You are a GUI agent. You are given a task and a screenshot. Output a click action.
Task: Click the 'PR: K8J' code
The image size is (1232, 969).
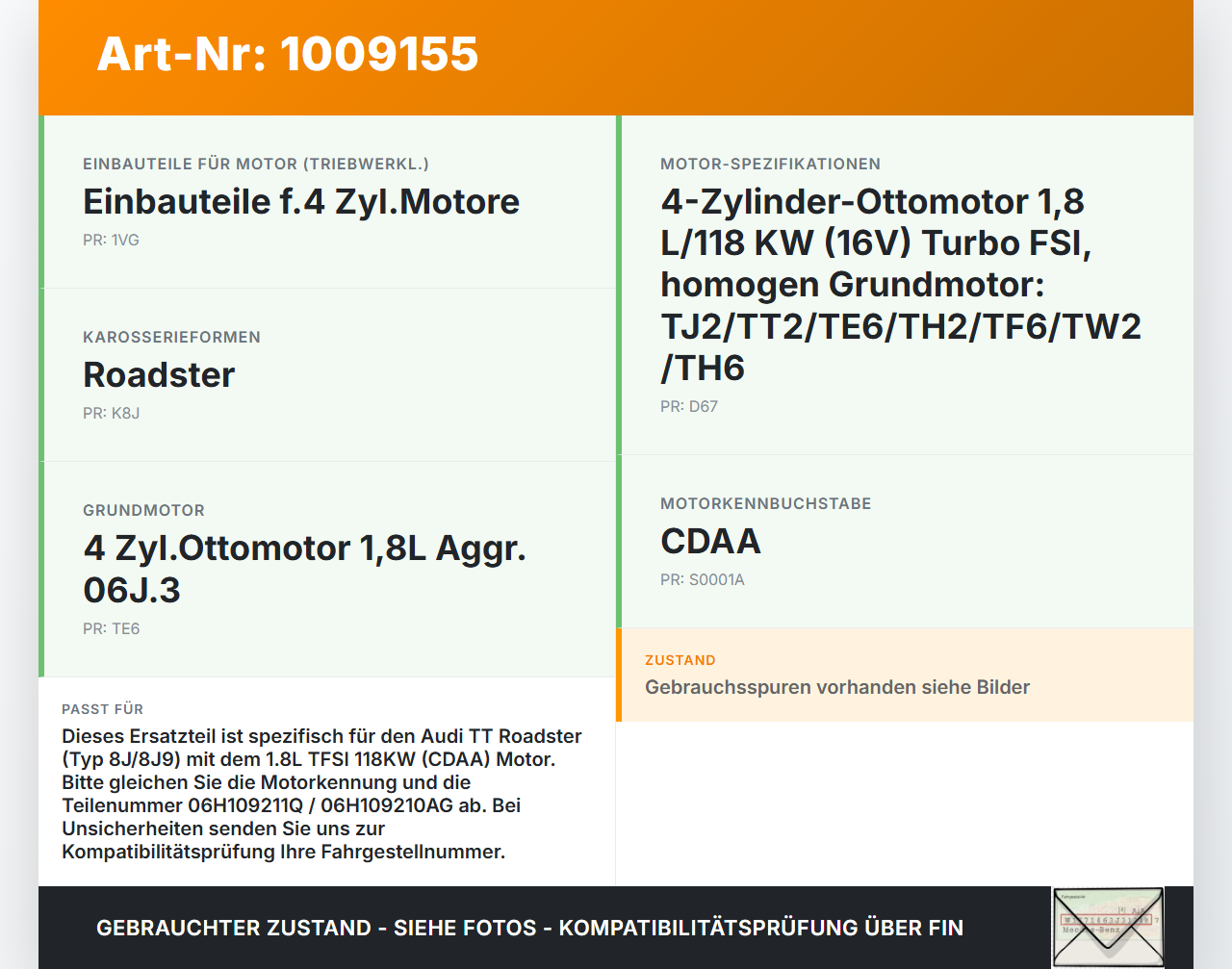pyautogui.click(x=112, y=413)
